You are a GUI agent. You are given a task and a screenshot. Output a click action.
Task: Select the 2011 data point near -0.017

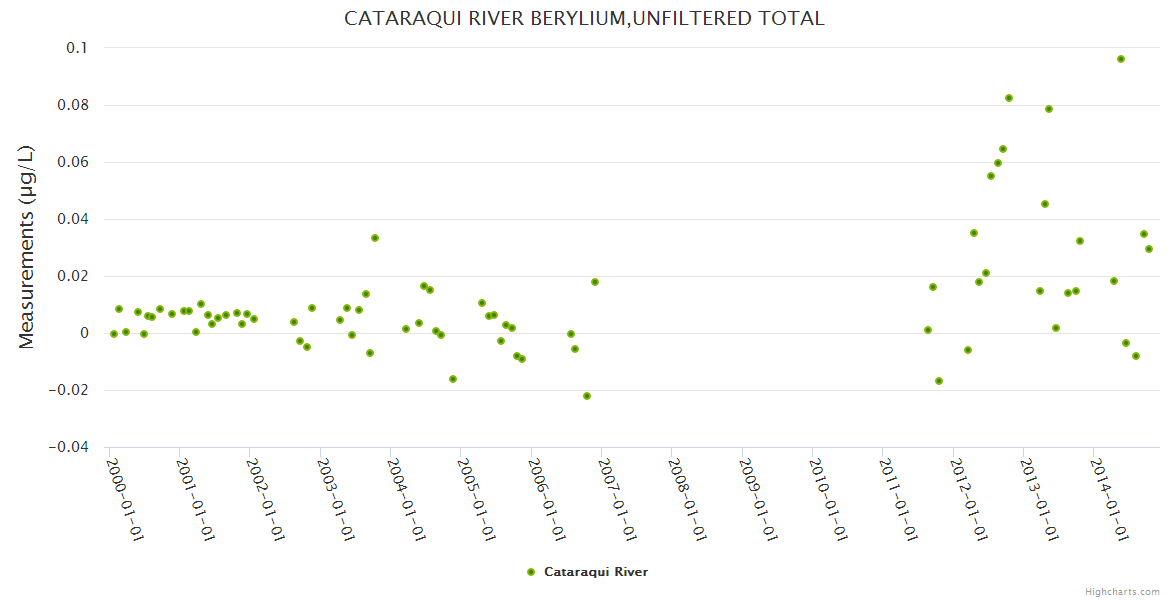point(939,381)
